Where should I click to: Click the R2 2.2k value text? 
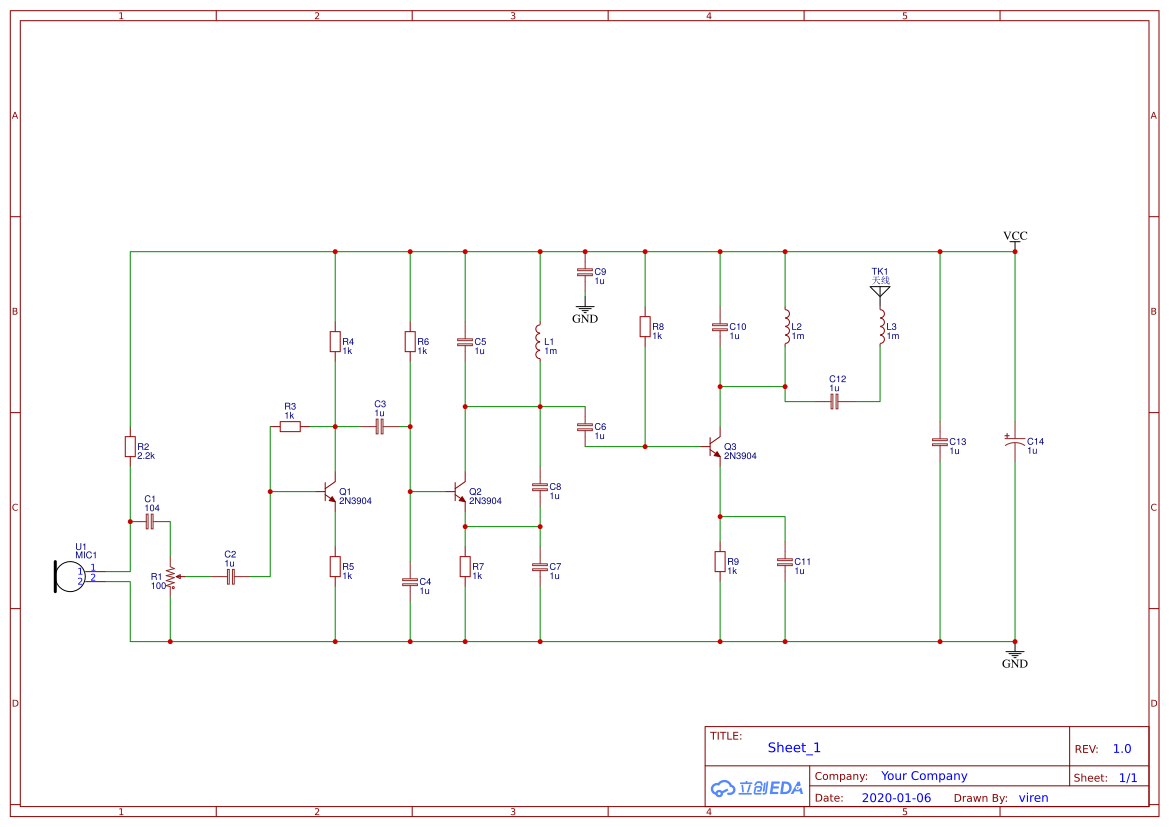pyautogui.click(x=146, y=456)
